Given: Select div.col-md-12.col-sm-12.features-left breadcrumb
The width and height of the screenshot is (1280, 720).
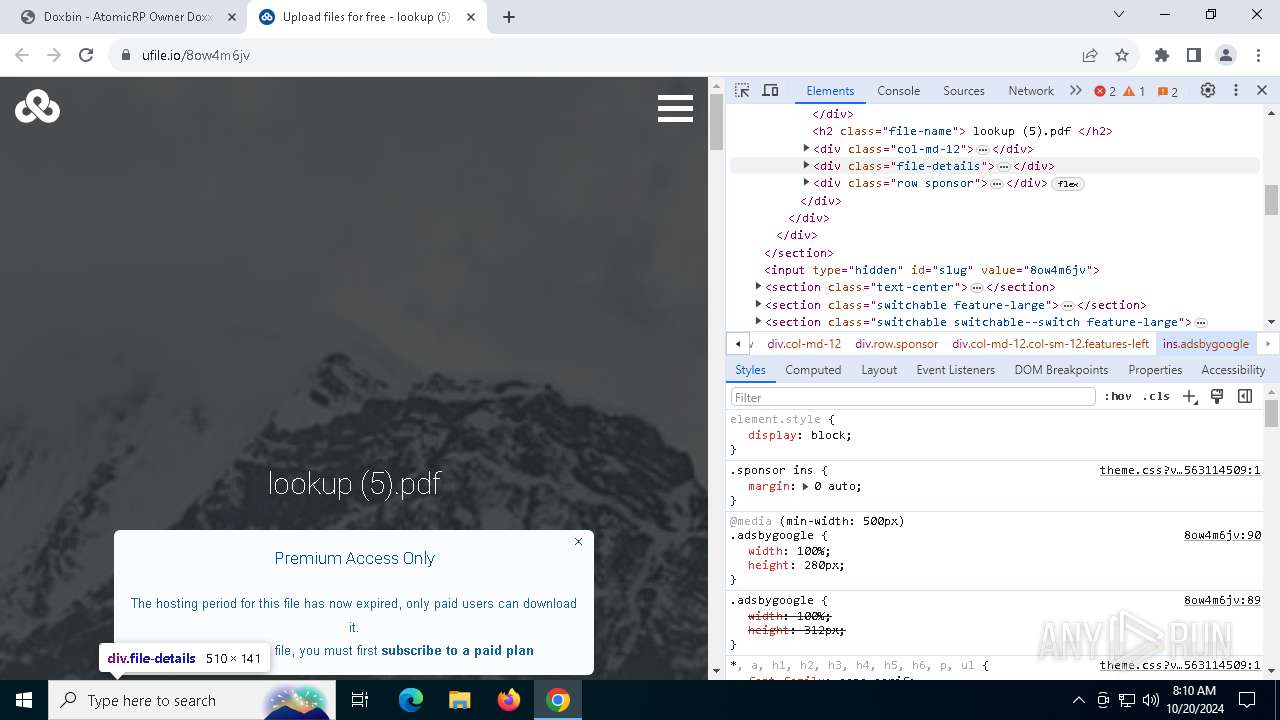Looking at the screenshot, I should point(1050,344).
